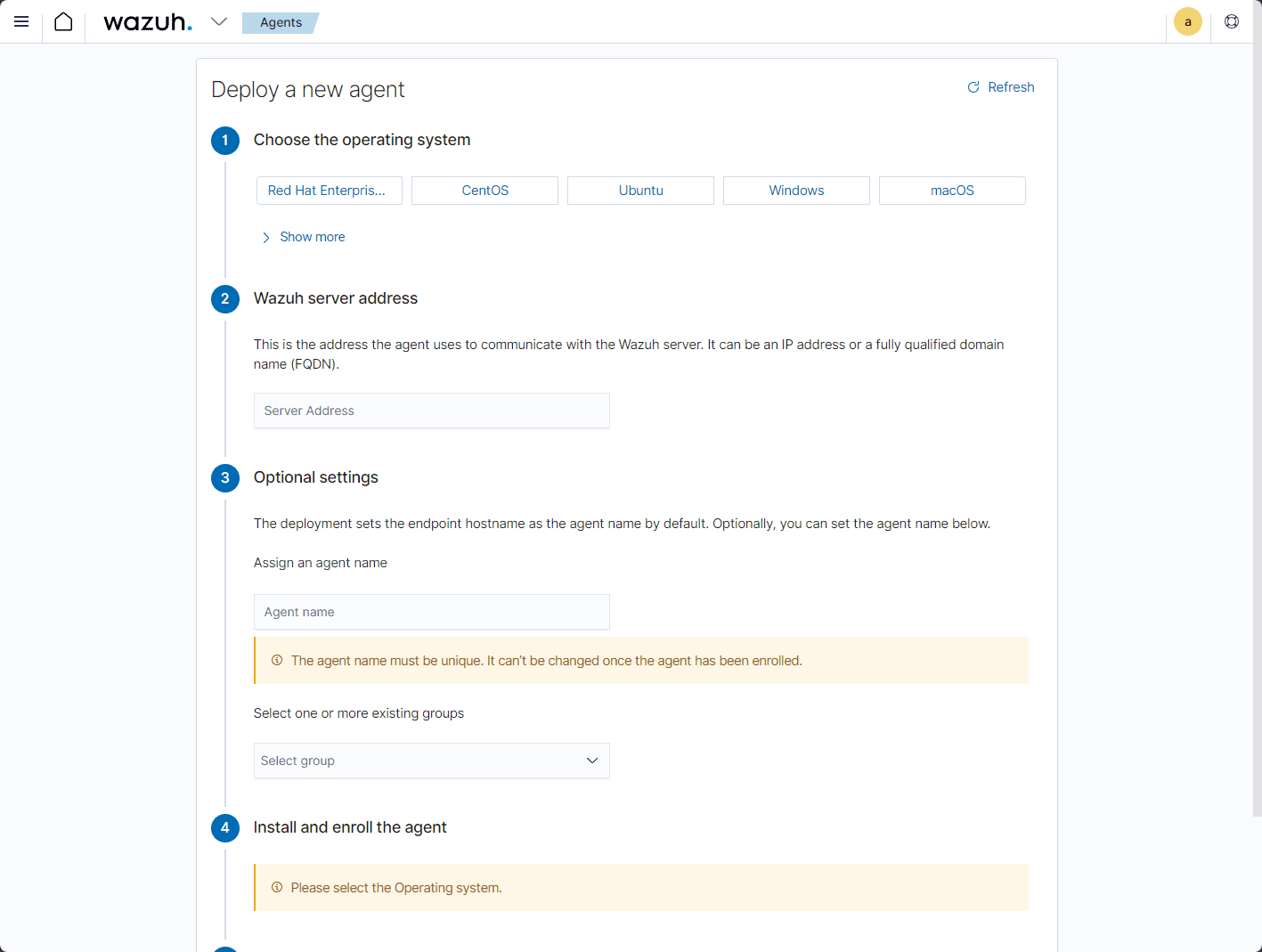
Task: Open the user avatar menu
Action: pyautogui.click(x=1187, y=22)
